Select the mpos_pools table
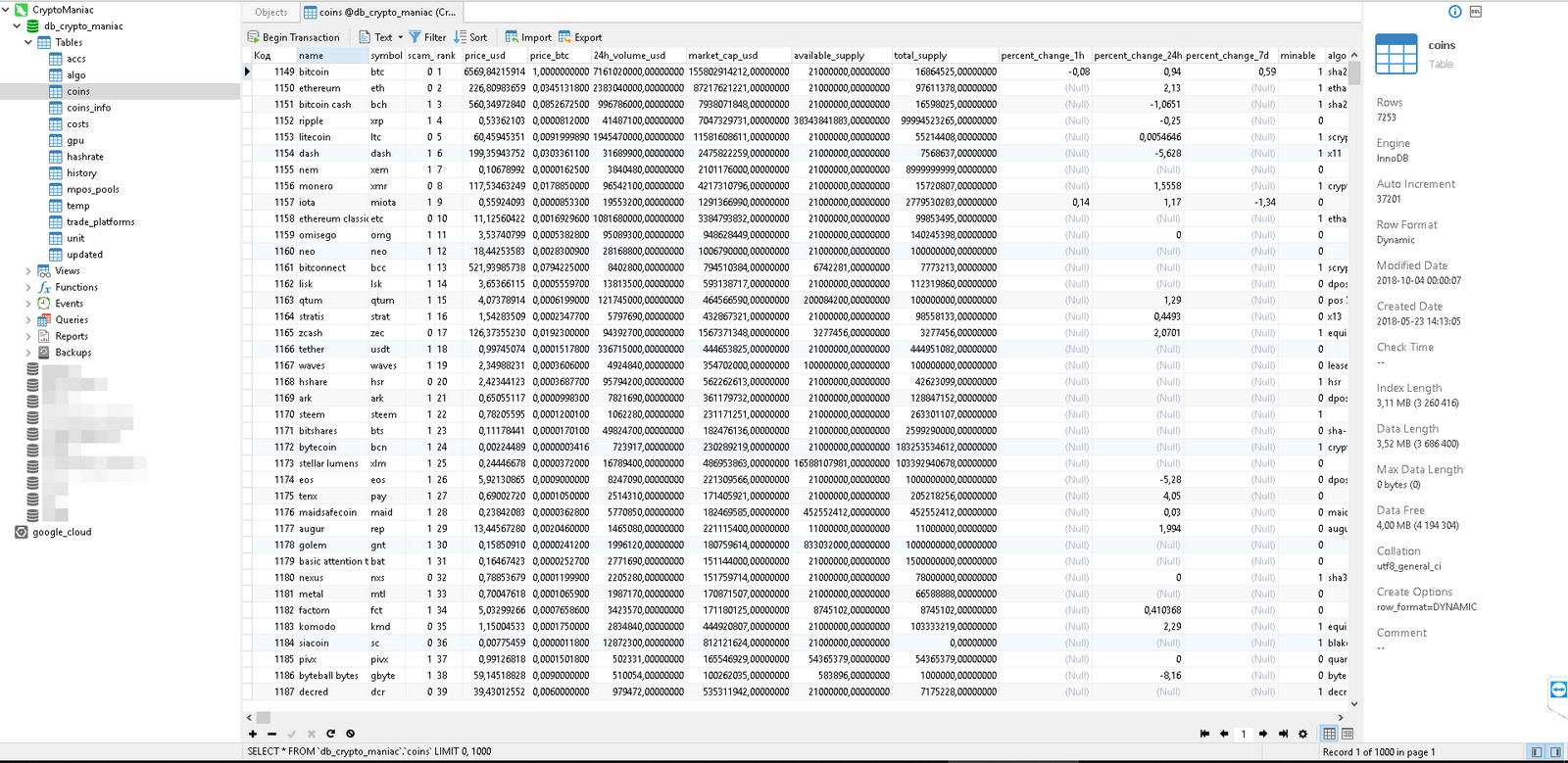This screenshot has width=1568, height=763. (x=92, y=189)
